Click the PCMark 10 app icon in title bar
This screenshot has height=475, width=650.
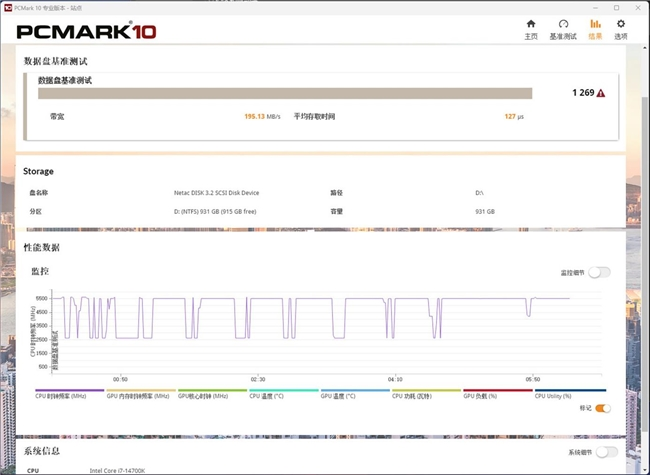click(7, 6)
